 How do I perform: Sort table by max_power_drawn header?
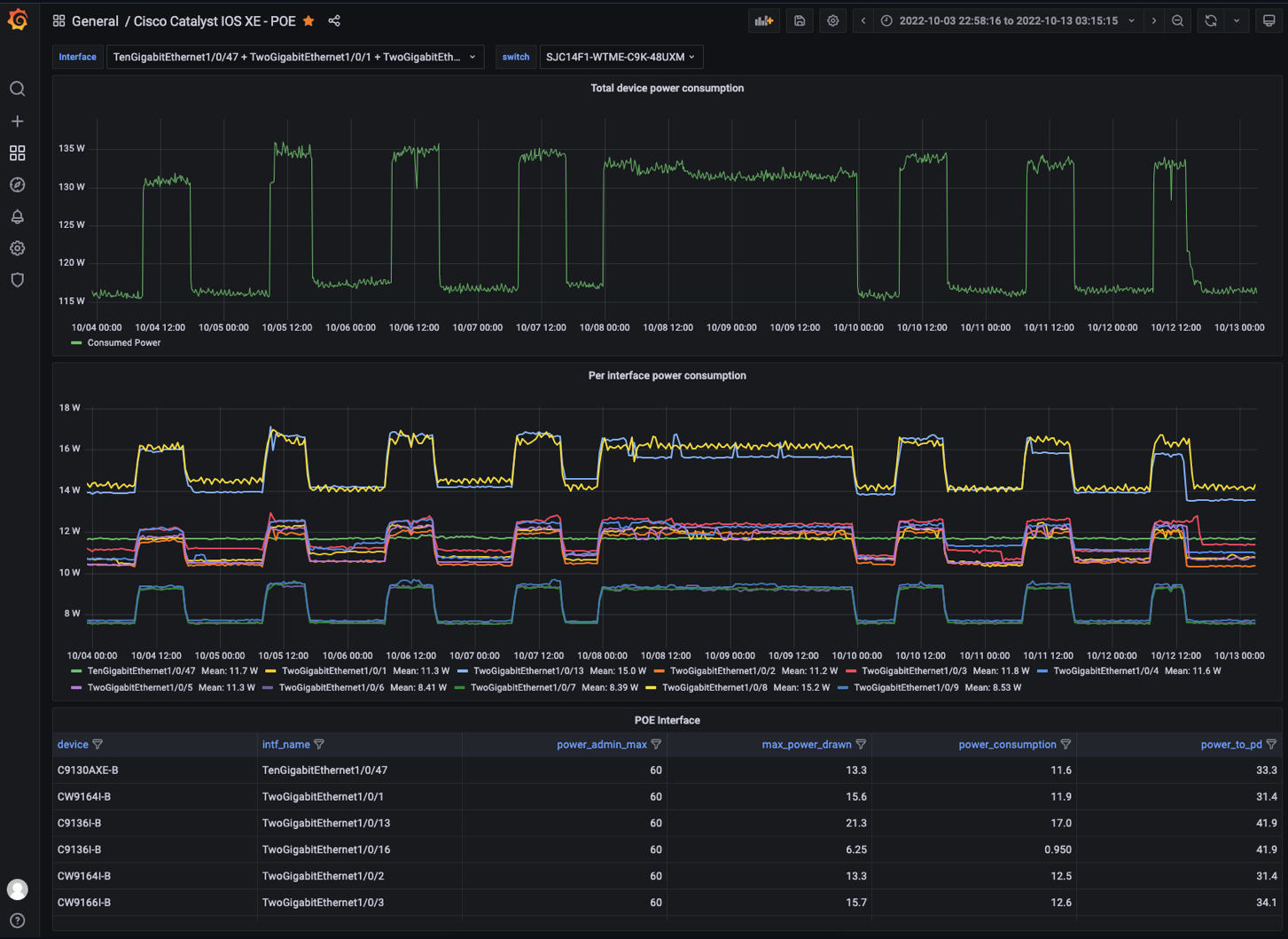point(807,745)
